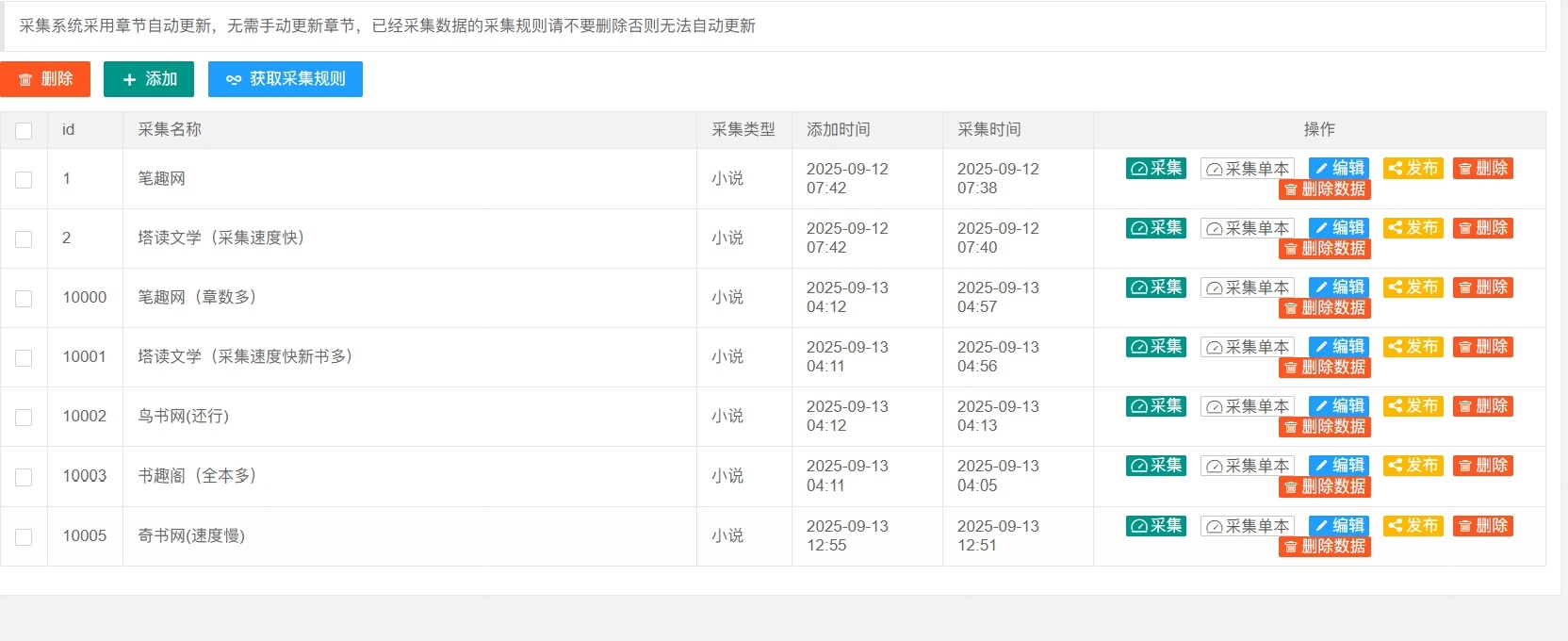Start 采集 for the 笔趣网 row with id 1
The height and width of the screenshot is (641, 1568).
1155,169
